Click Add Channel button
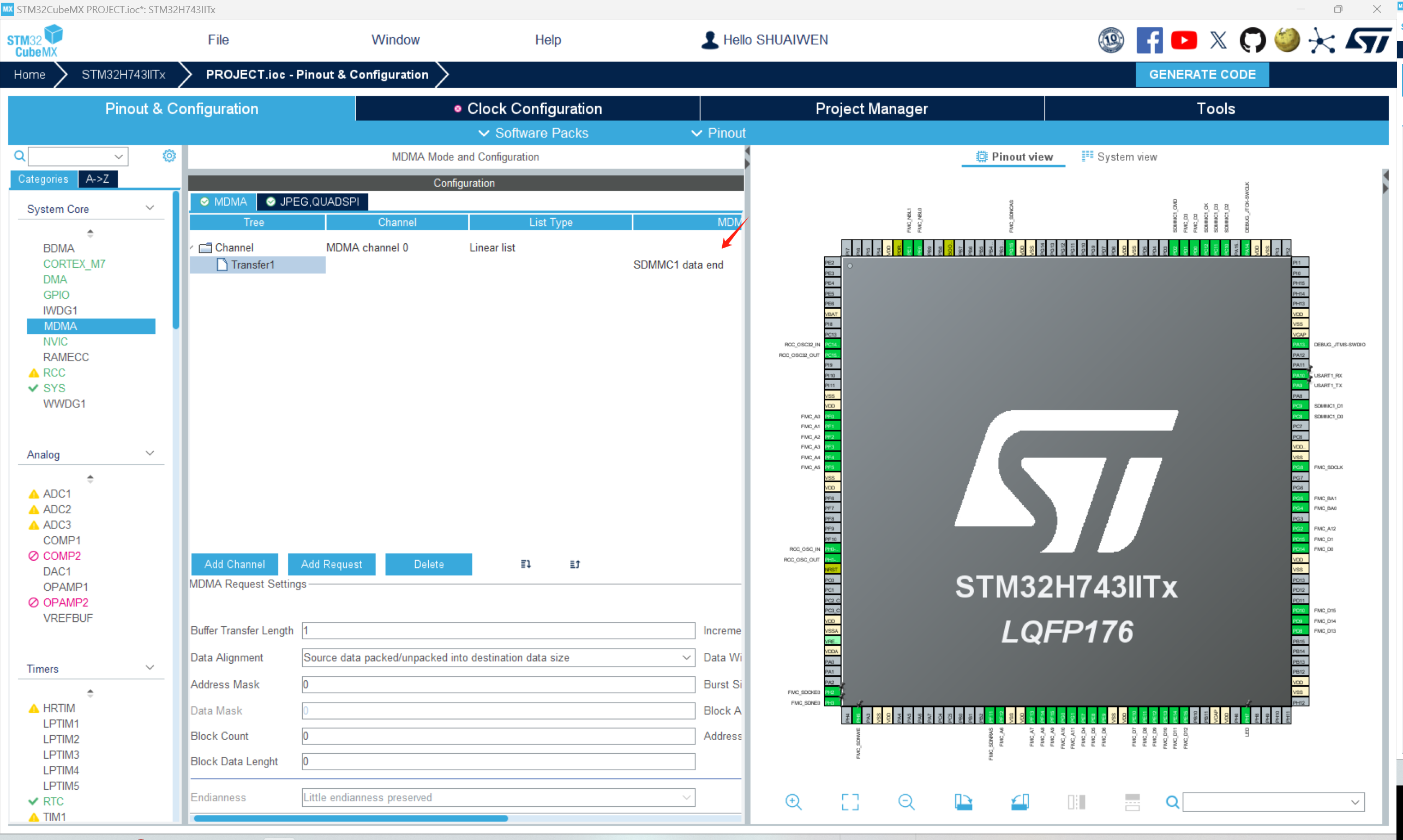Image resolution: width=1403 pixels, height=840 pixels. click(235, 565)
